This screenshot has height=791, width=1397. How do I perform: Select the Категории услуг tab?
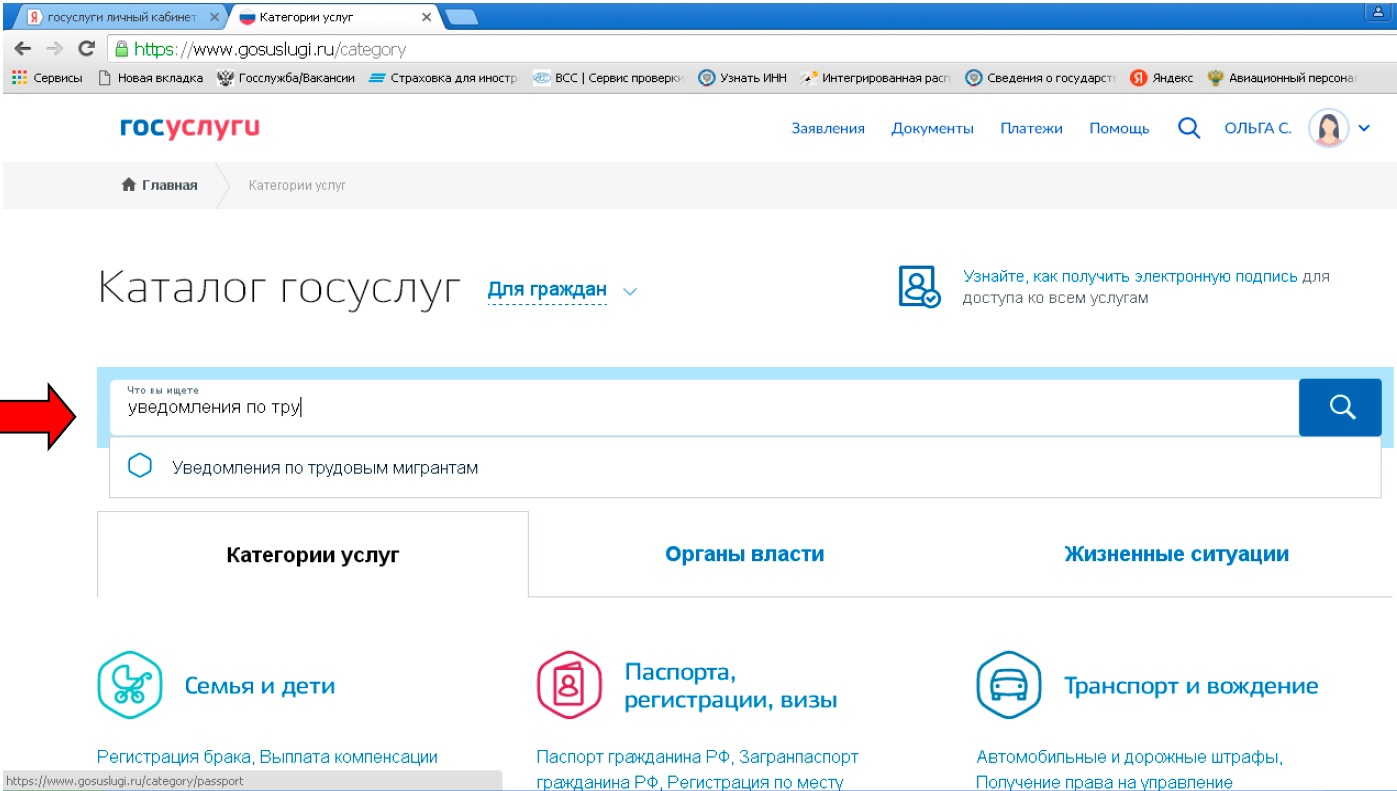click(313, 554)
